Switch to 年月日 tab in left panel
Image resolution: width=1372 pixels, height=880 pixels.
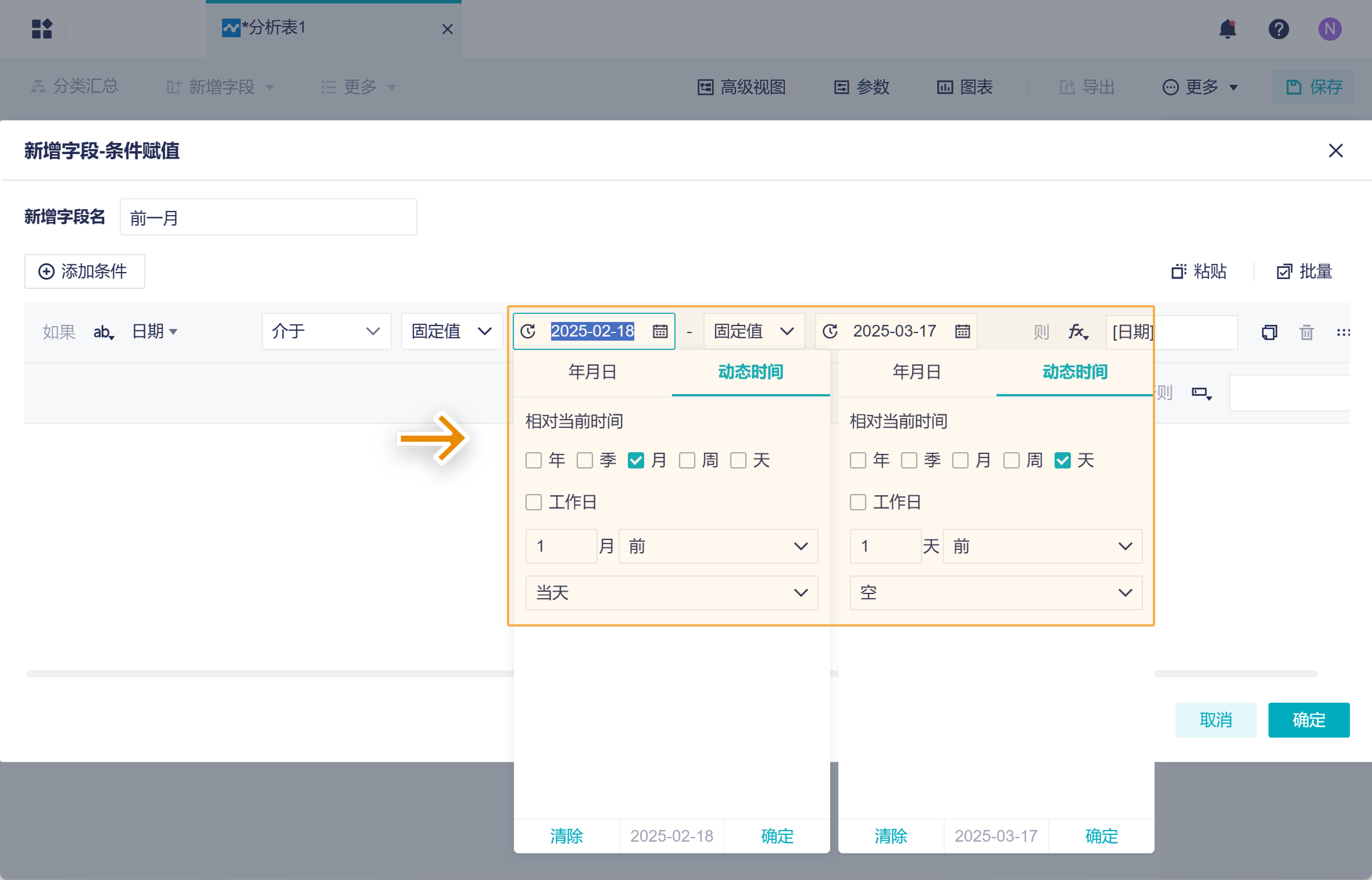point(592,372)
